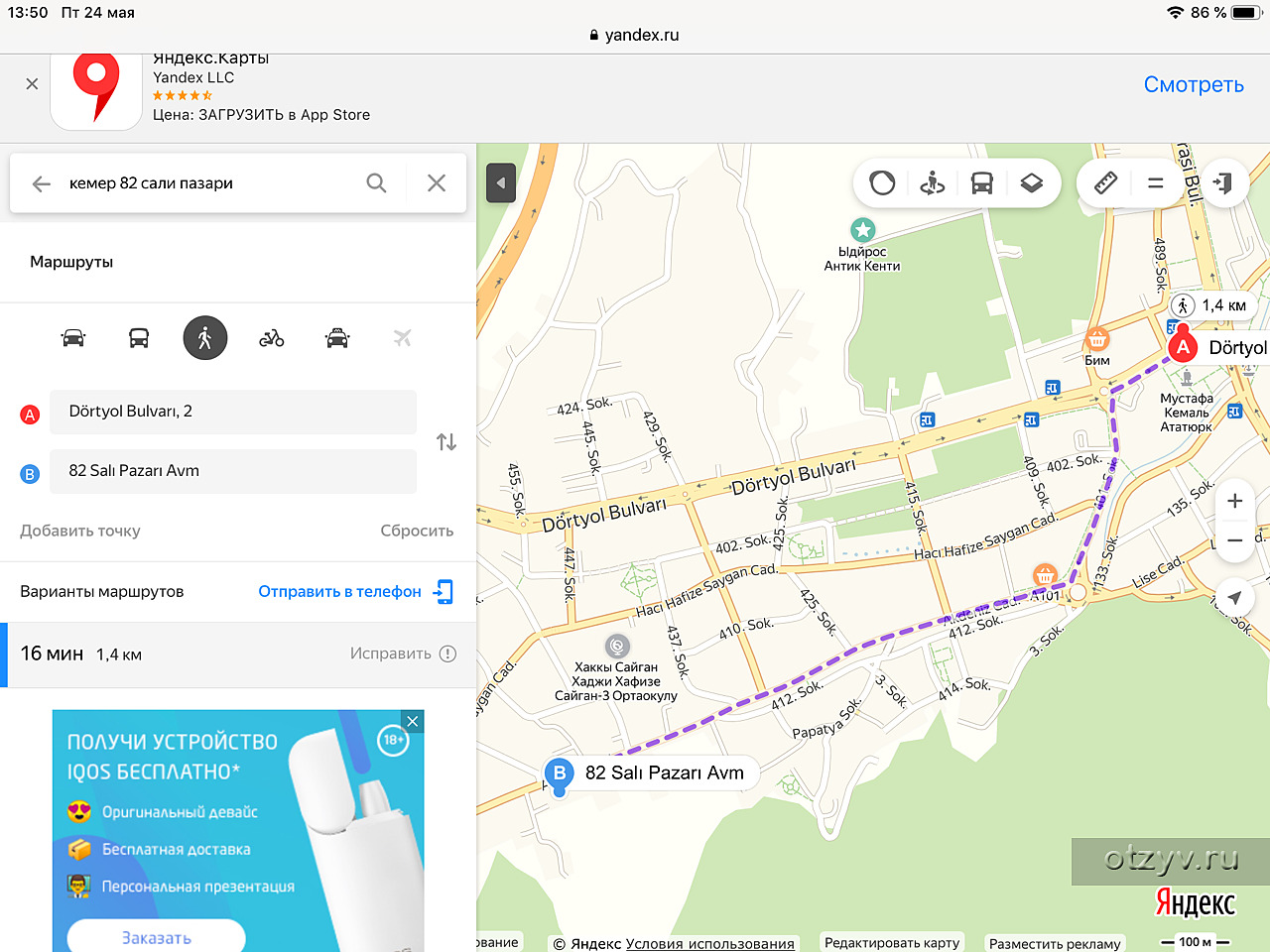Screen dimensions: 1270x952
Task: Close the IQOS advertisement
Action: coord(413,722)
